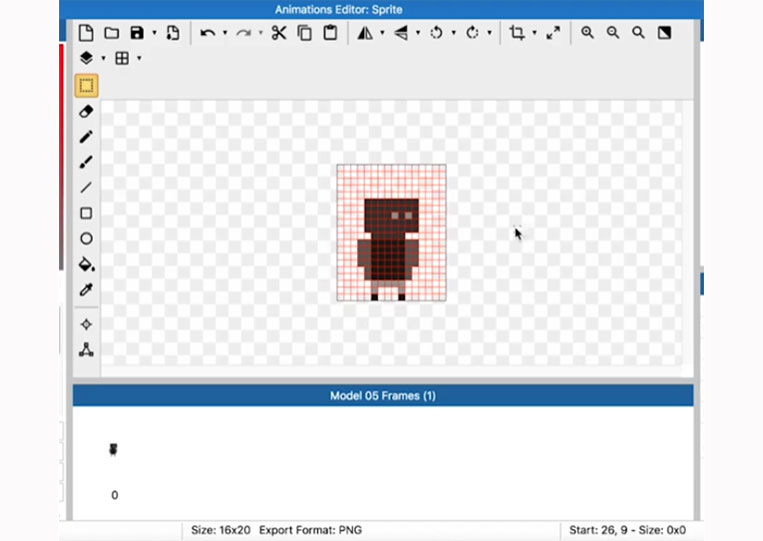Screen dimensions: 763x541
Task: Select the Line tool
Action: 86,188
